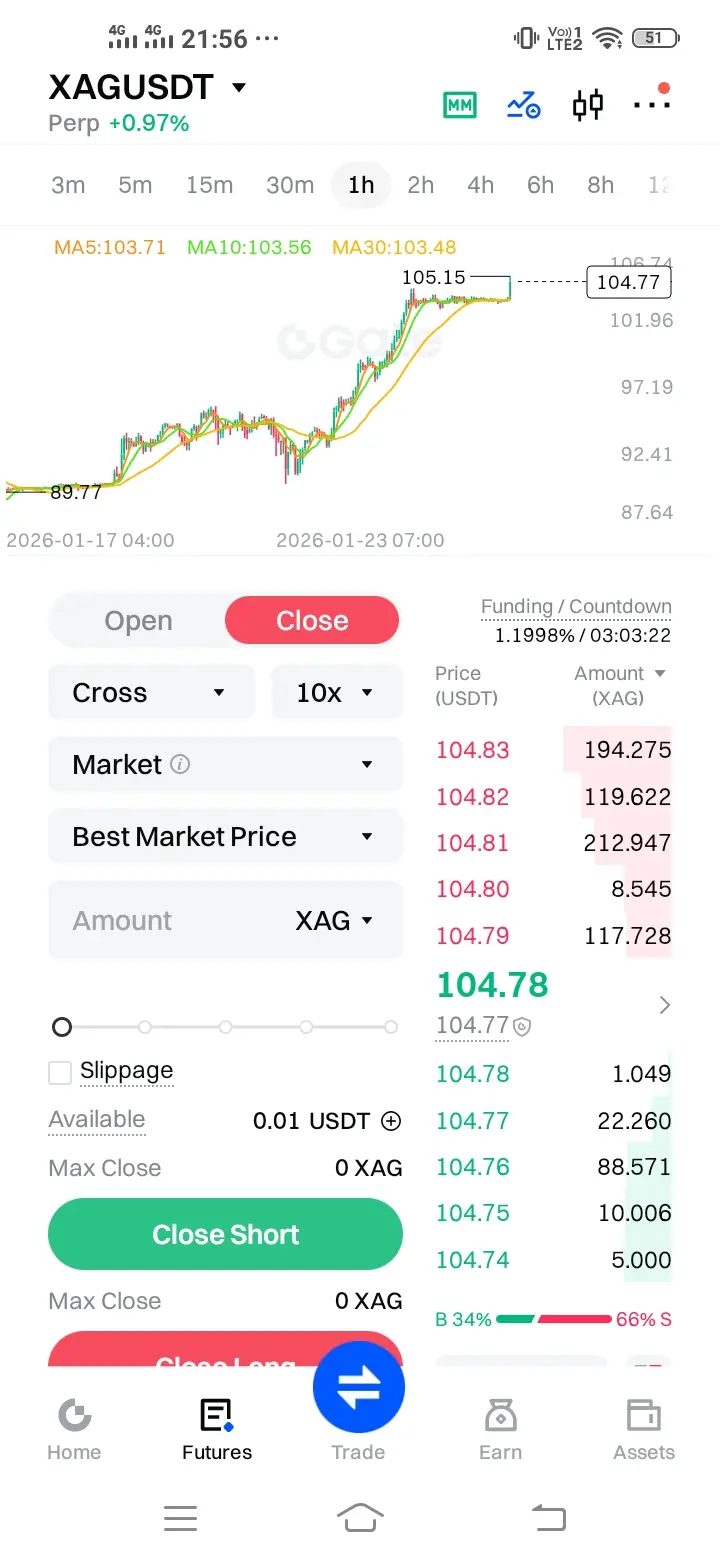Open the Cross margin mode dropdown
Viewport: 720px width, 1560px height.
tap(150, 693)
